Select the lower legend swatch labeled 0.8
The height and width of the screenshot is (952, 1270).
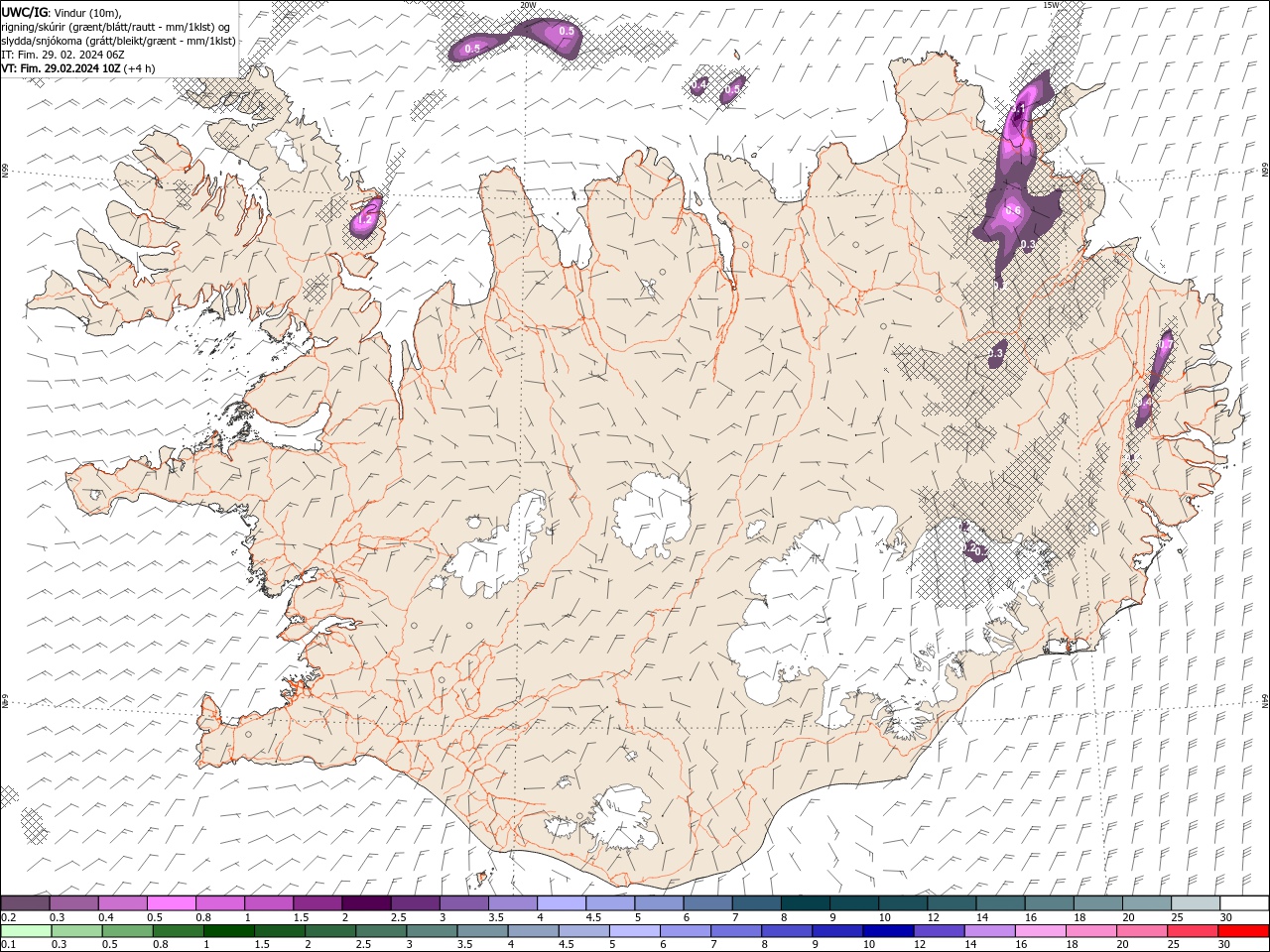tap(179, 931)
